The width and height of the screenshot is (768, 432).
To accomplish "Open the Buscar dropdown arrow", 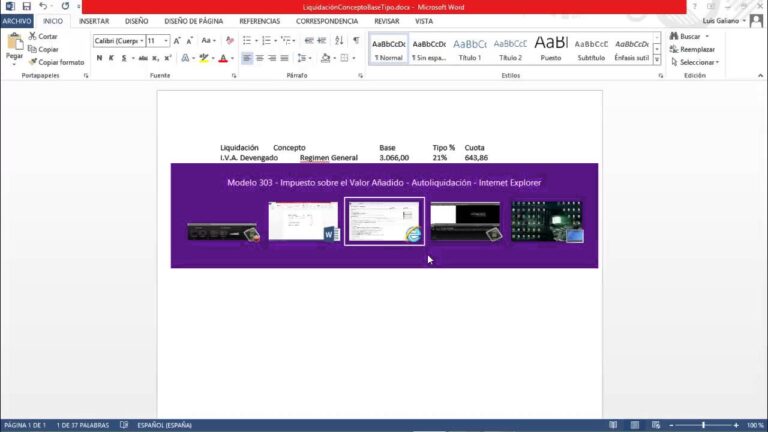I will (x=707, y=36).
